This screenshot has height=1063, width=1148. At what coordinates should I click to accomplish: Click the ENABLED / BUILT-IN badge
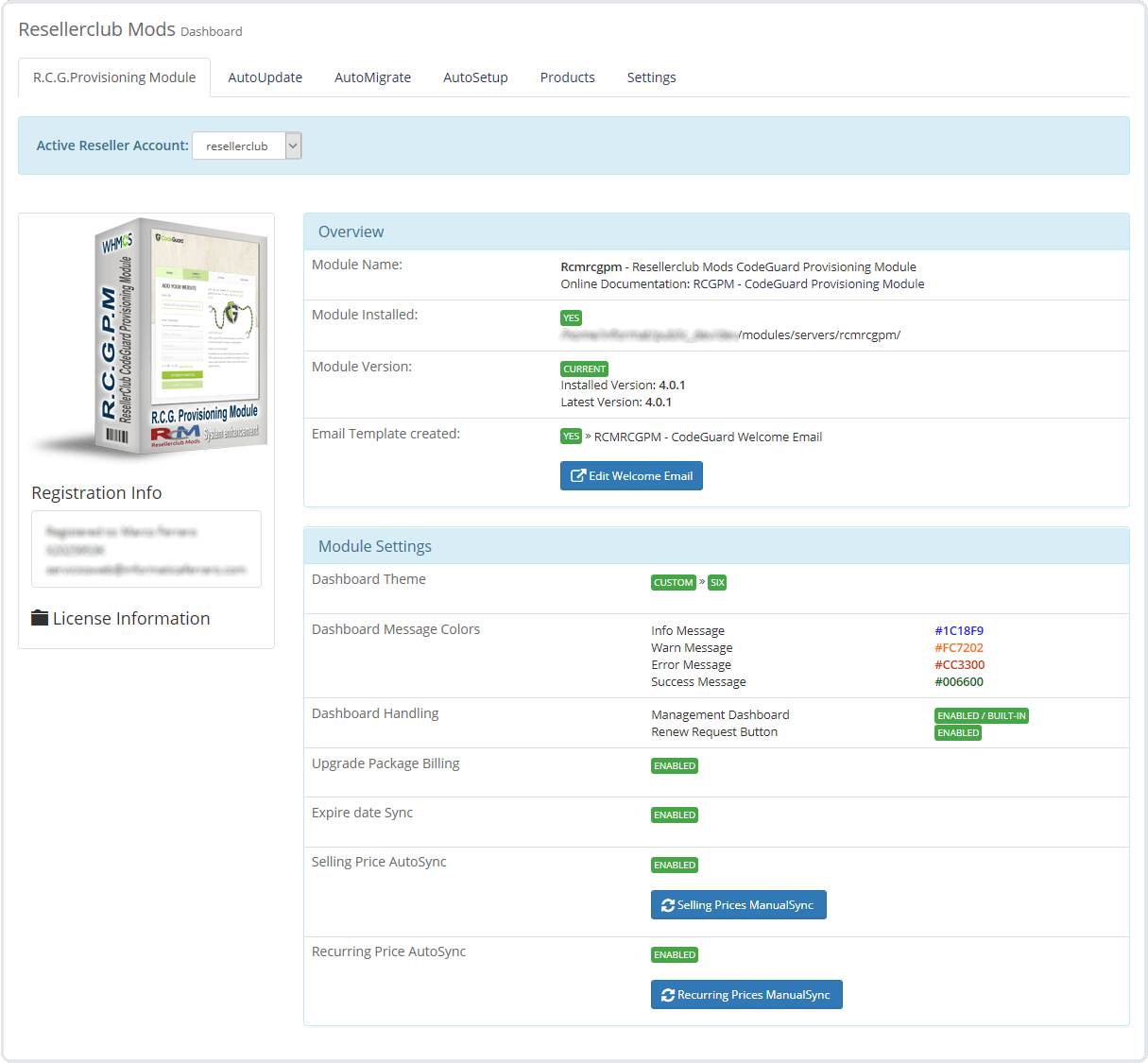981,716
